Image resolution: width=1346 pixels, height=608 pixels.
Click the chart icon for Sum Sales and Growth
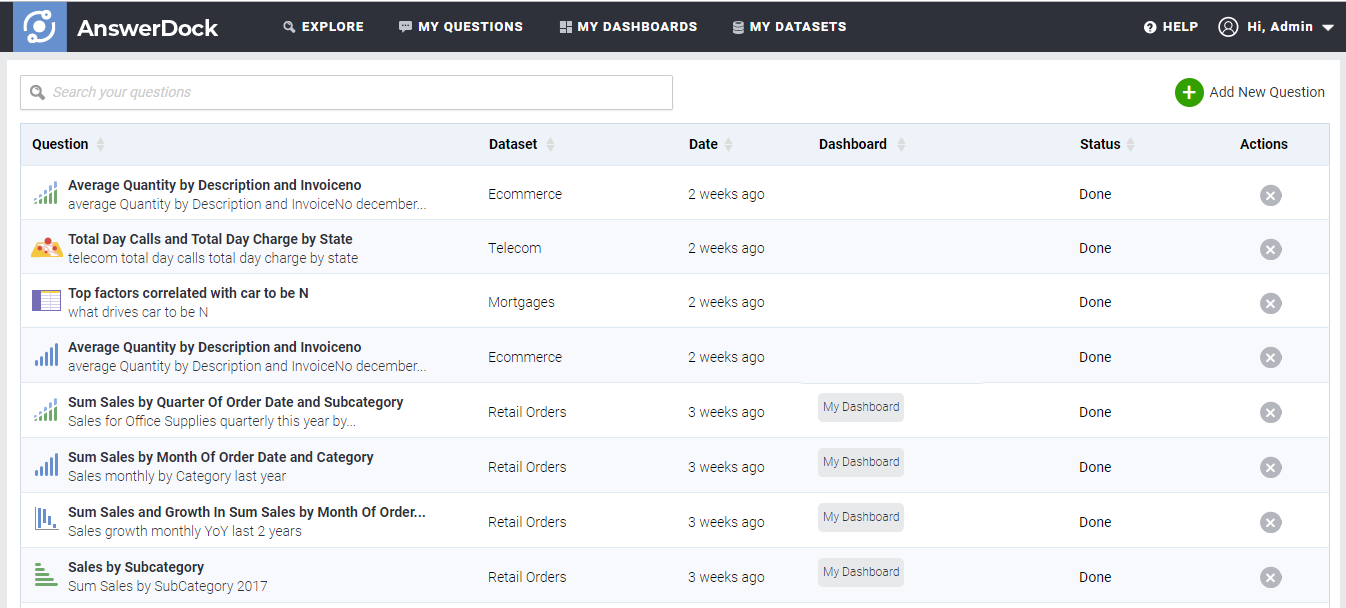[x=46, y=520]
